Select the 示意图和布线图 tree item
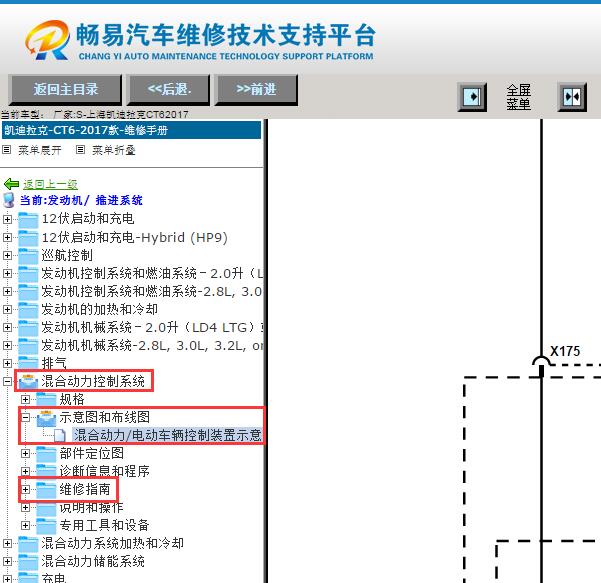 pos(105,417)
